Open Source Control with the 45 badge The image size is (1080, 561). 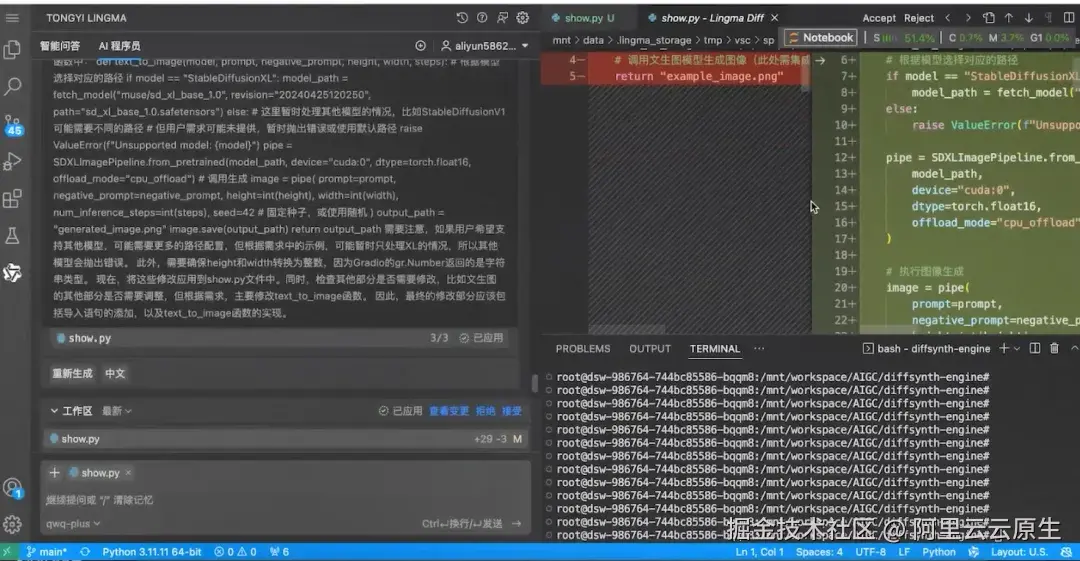tap(12, 125)
